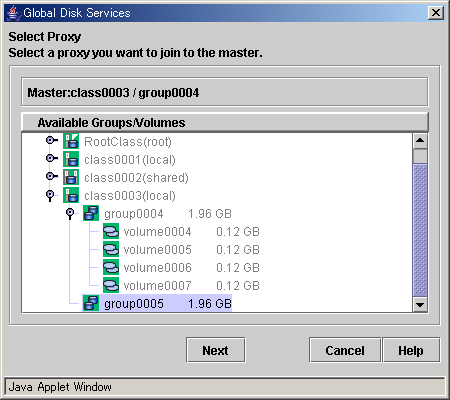Collapse the group0004 tree node

[70, 213]
